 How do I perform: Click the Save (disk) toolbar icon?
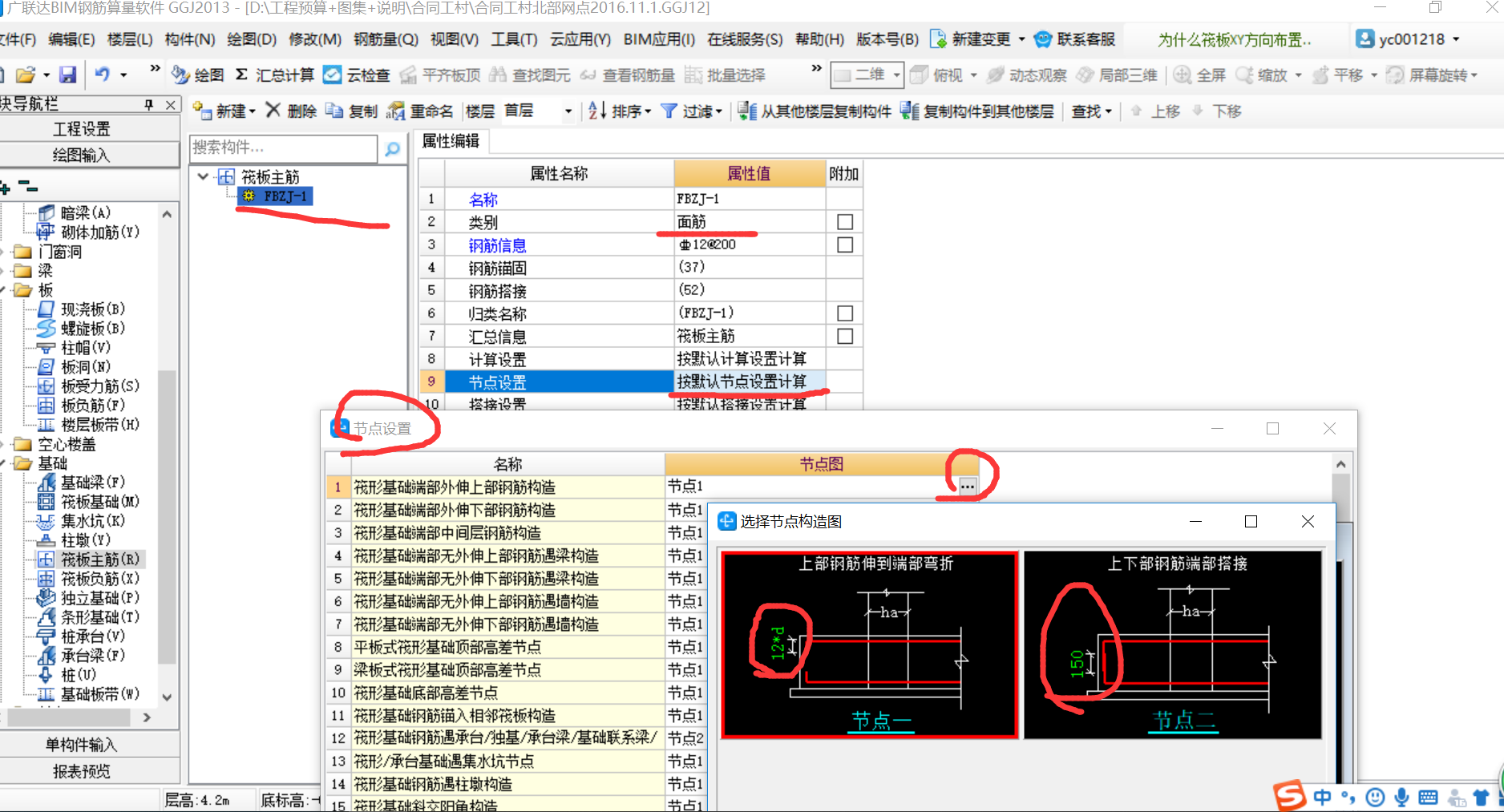[x=68, y=75]
